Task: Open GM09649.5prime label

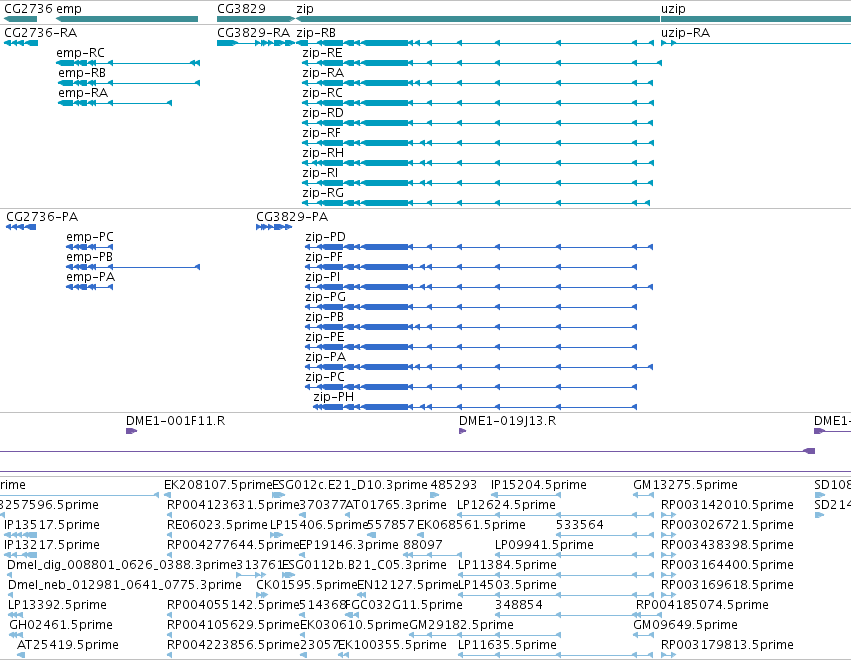Action: click(x=685, y=625)
